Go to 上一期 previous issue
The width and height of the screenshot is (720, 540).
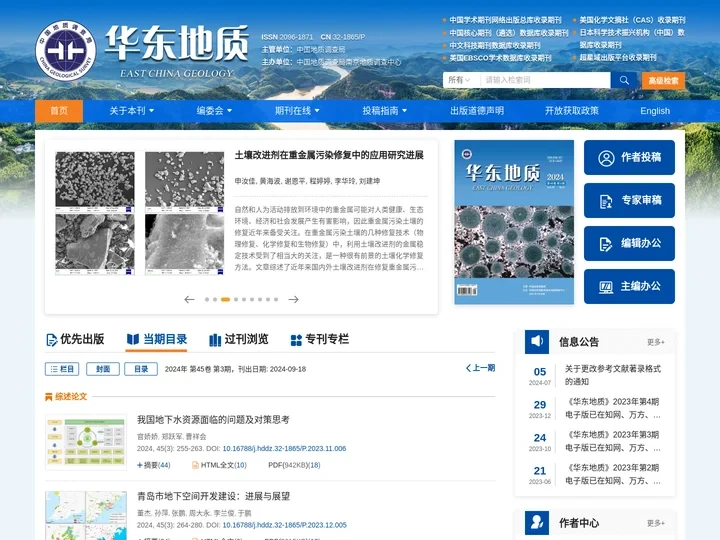[480, 368]
